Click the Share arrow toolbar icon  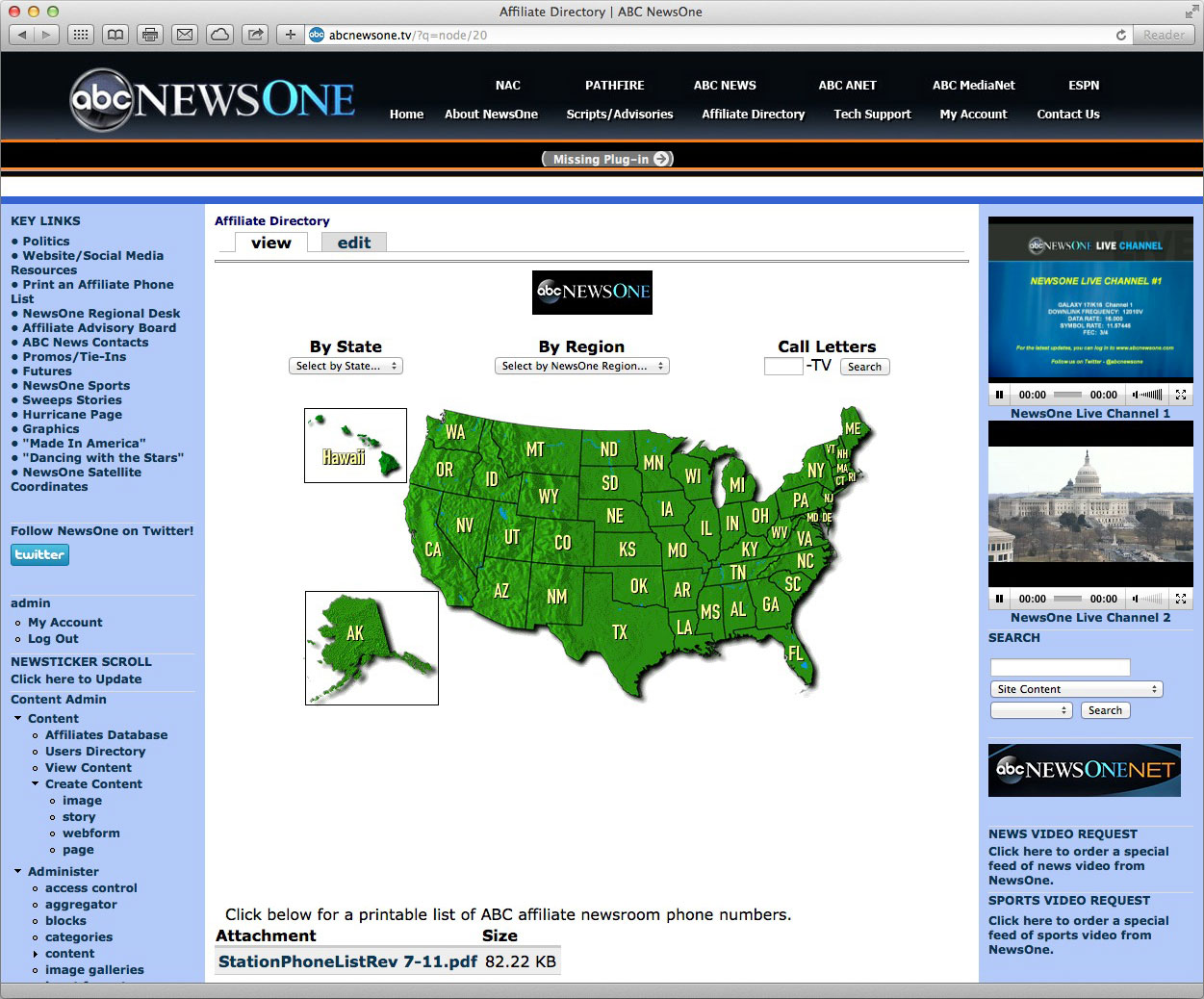click(255, 35)
